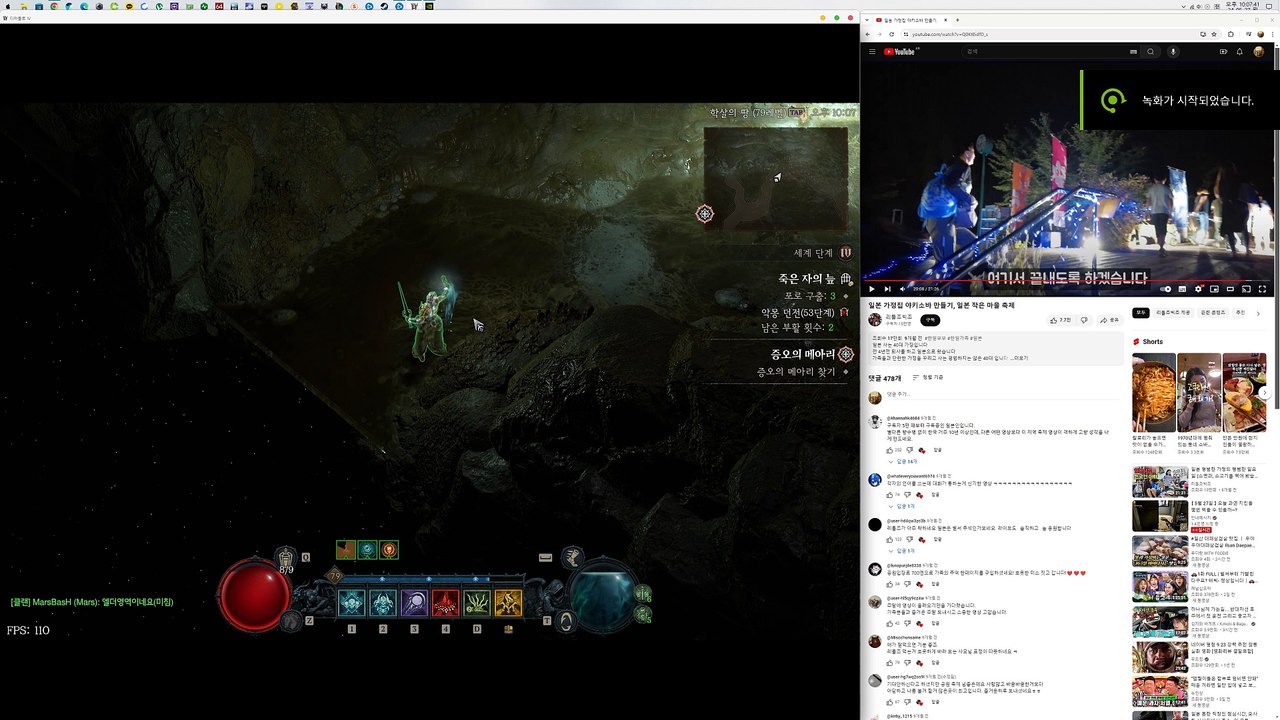Click the YouTube search magnifier button
Viewport: 1280px width, 720px height.
click(1150, 52)
